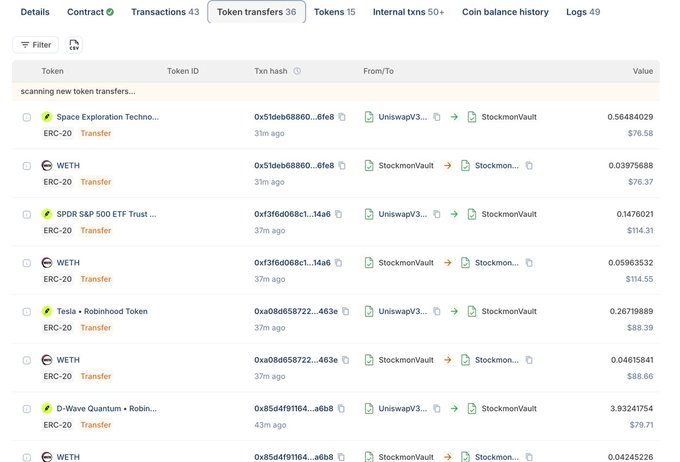The width and height of the screenshot is (680, 462).
Task: Copy UniswapV3 address in SPDR S&P row
Action: (x=437, y=214)
